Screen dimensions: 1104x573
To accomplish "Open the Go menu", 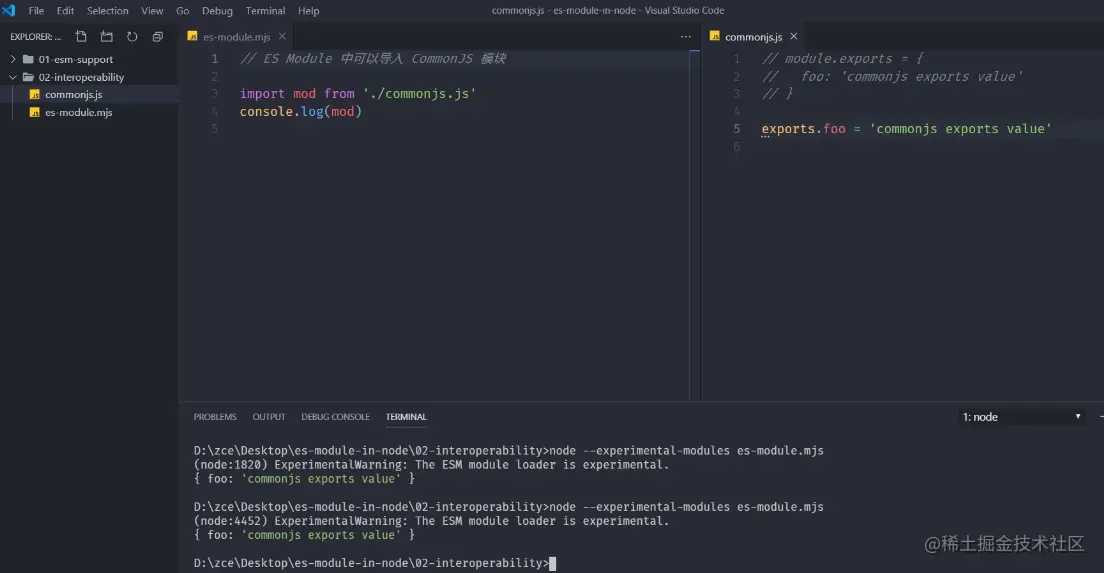I will click(182, 11).
